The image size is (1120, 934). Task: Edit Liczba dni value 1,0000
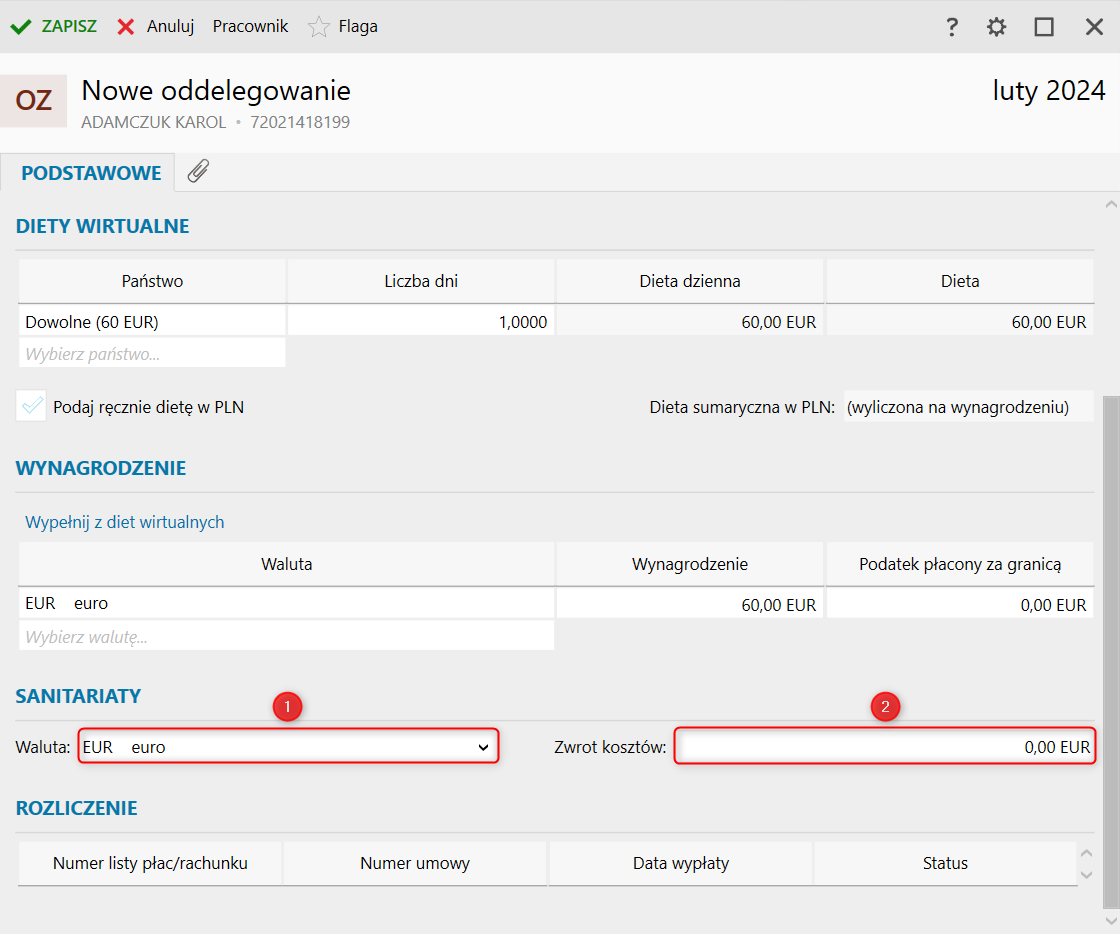[x=421, y=322]
